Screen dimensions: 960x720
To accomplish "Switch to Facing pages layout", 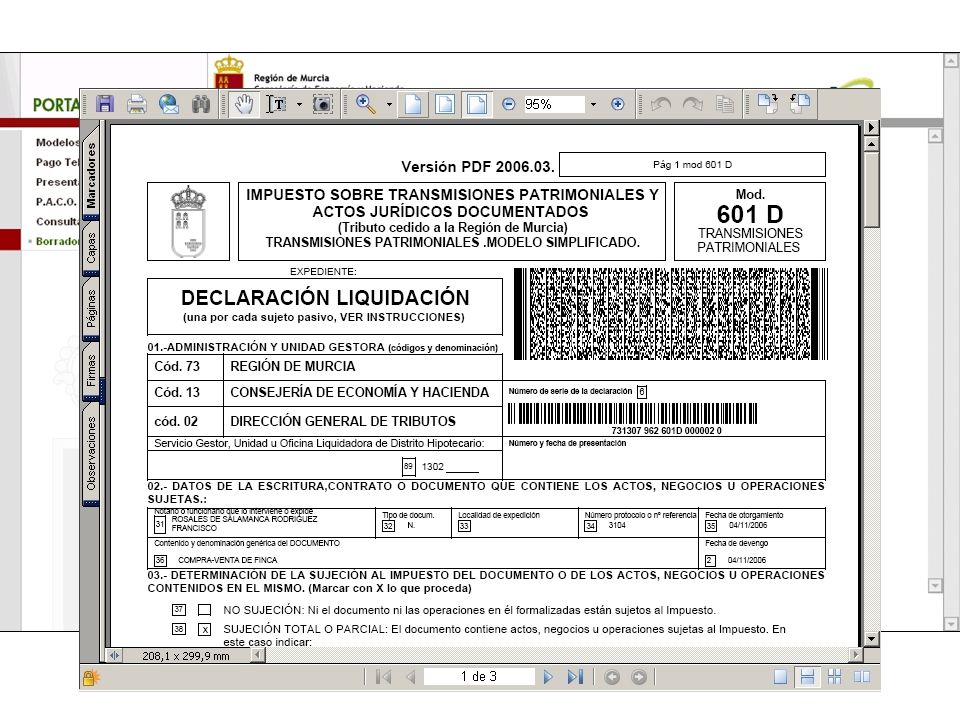I will click(x=861, y=677).
